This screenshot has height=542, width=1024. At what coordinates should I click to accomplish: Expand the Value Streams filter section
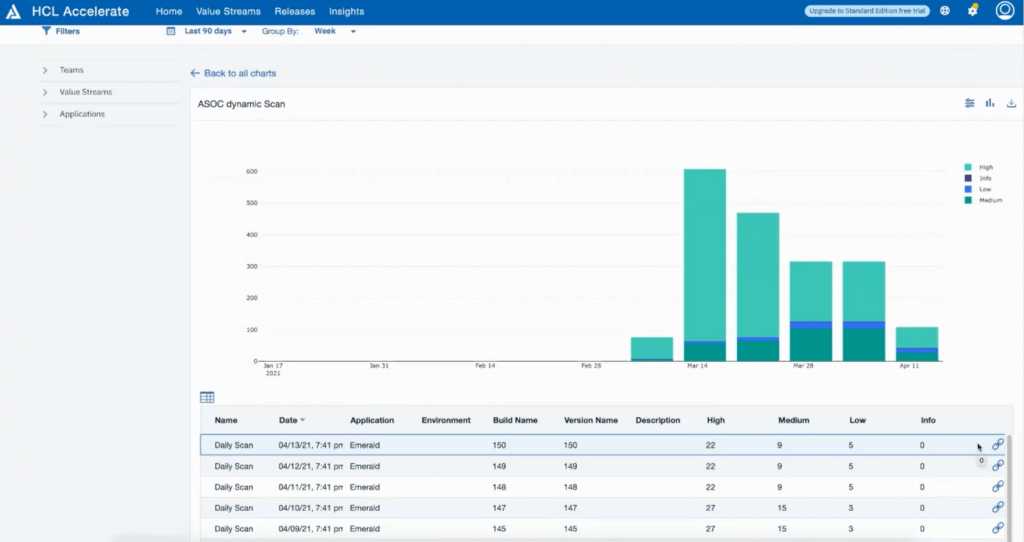[85, 92]
